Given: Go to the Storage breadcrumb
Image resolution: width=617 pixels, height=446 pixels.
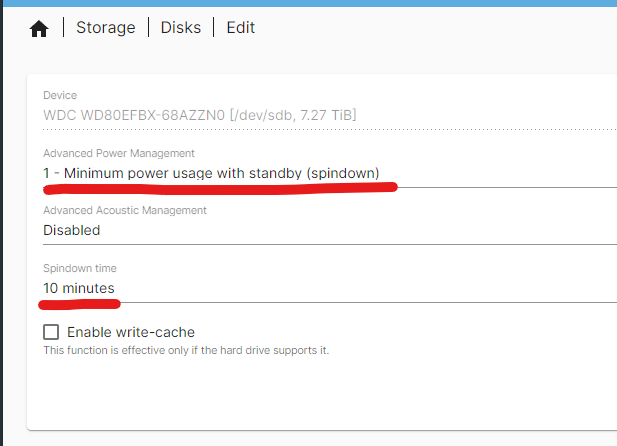Looking at the screenshot, I should tap(106, 28).
